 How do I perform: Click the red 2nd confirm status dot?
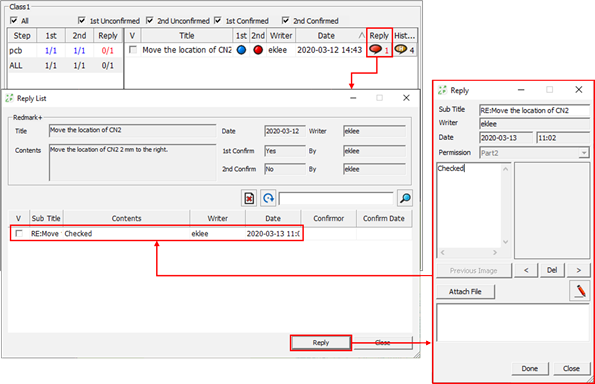pos(258,50)
